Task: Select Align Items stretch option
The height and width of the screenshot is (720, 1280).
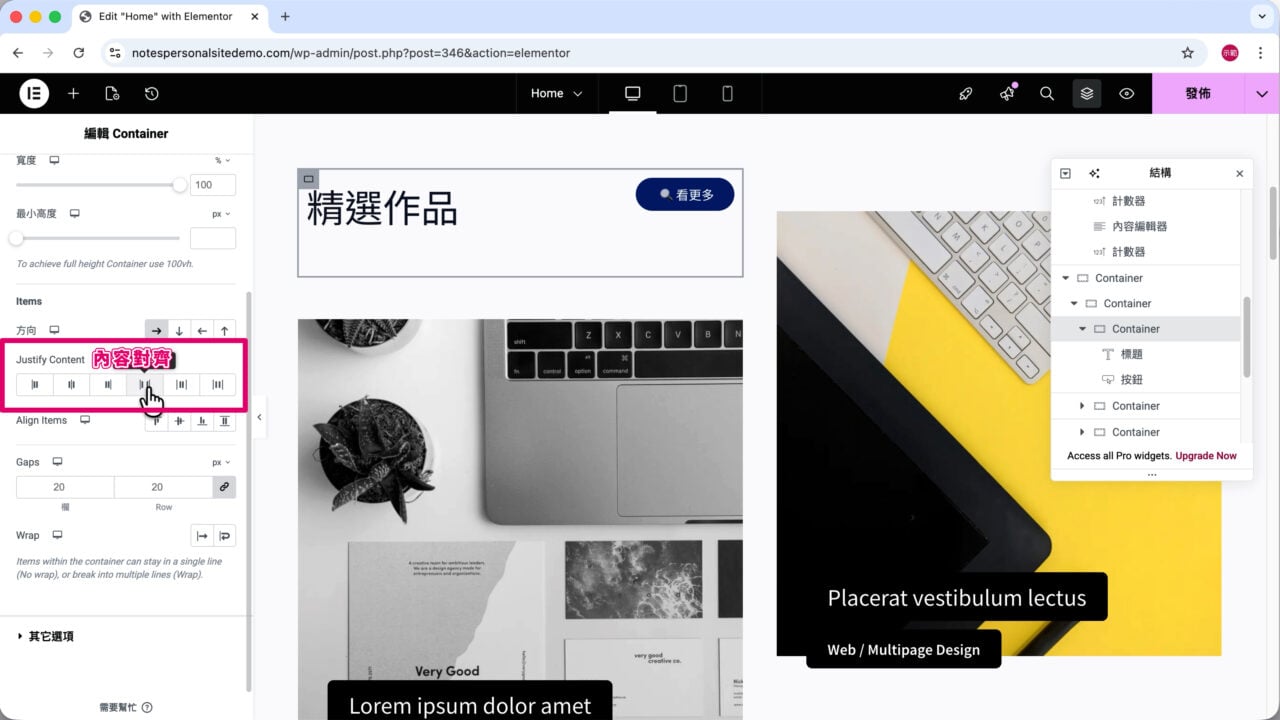Action: point(224,421)
